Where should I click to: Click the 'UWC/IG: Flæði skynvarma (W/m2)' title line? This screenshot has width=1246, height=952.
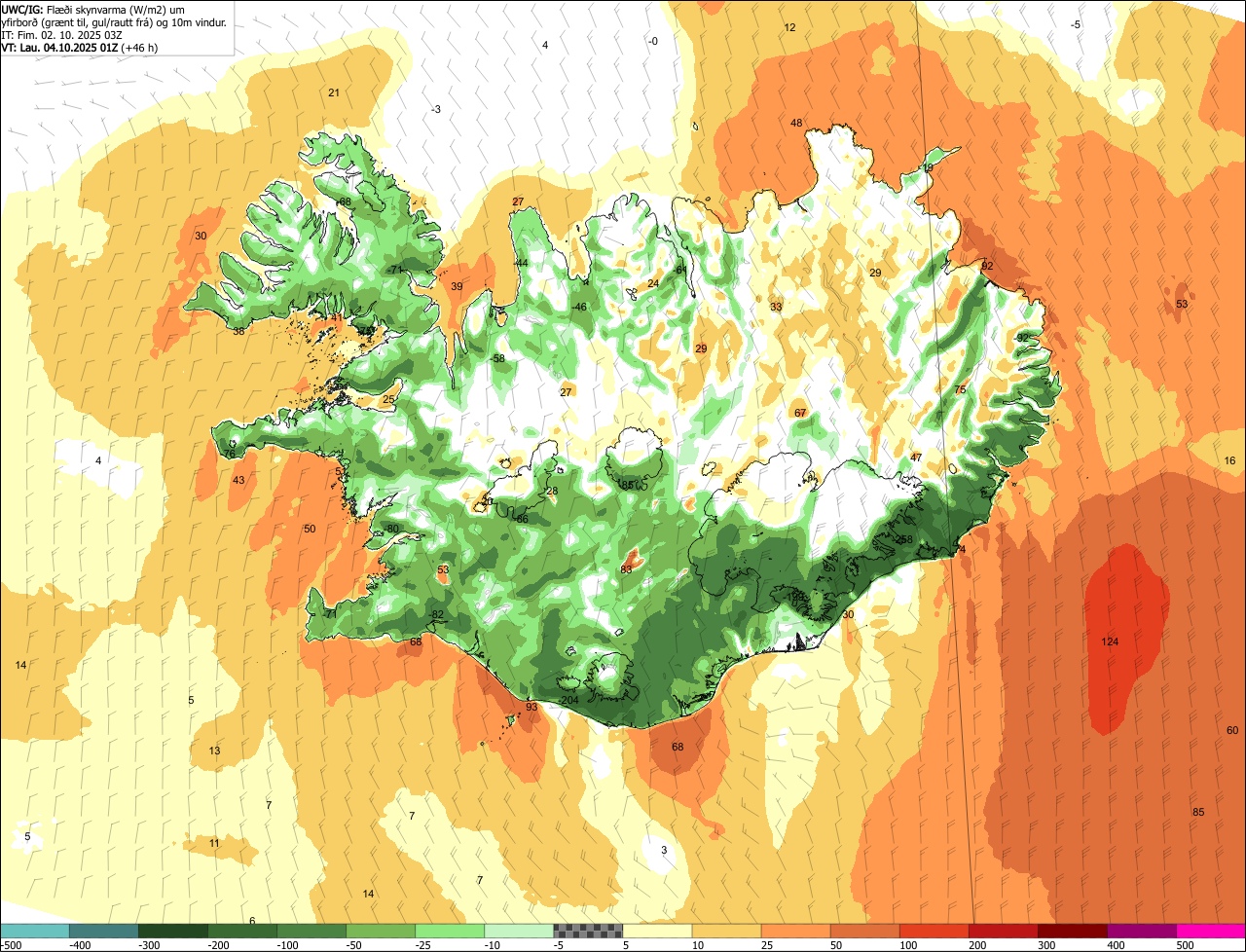(x=93, y=10)
